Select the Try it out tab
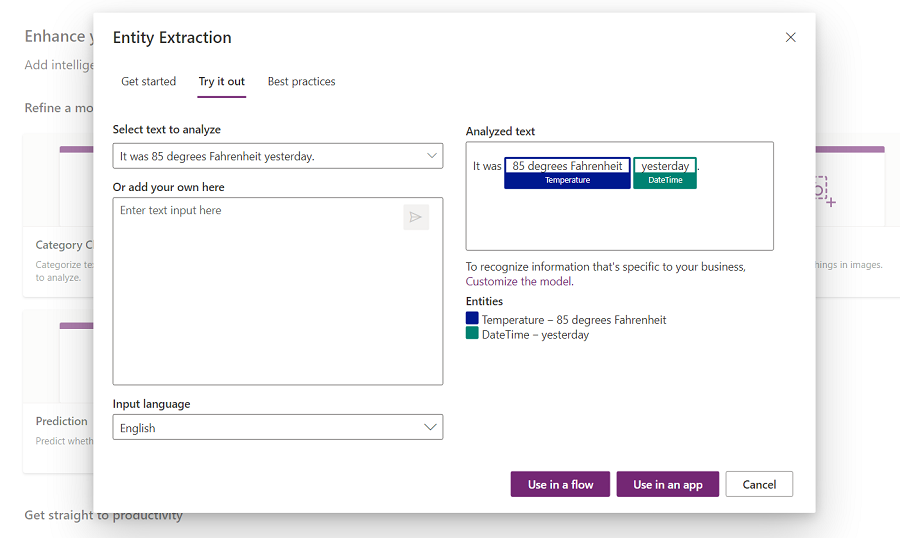 [221, 81]
